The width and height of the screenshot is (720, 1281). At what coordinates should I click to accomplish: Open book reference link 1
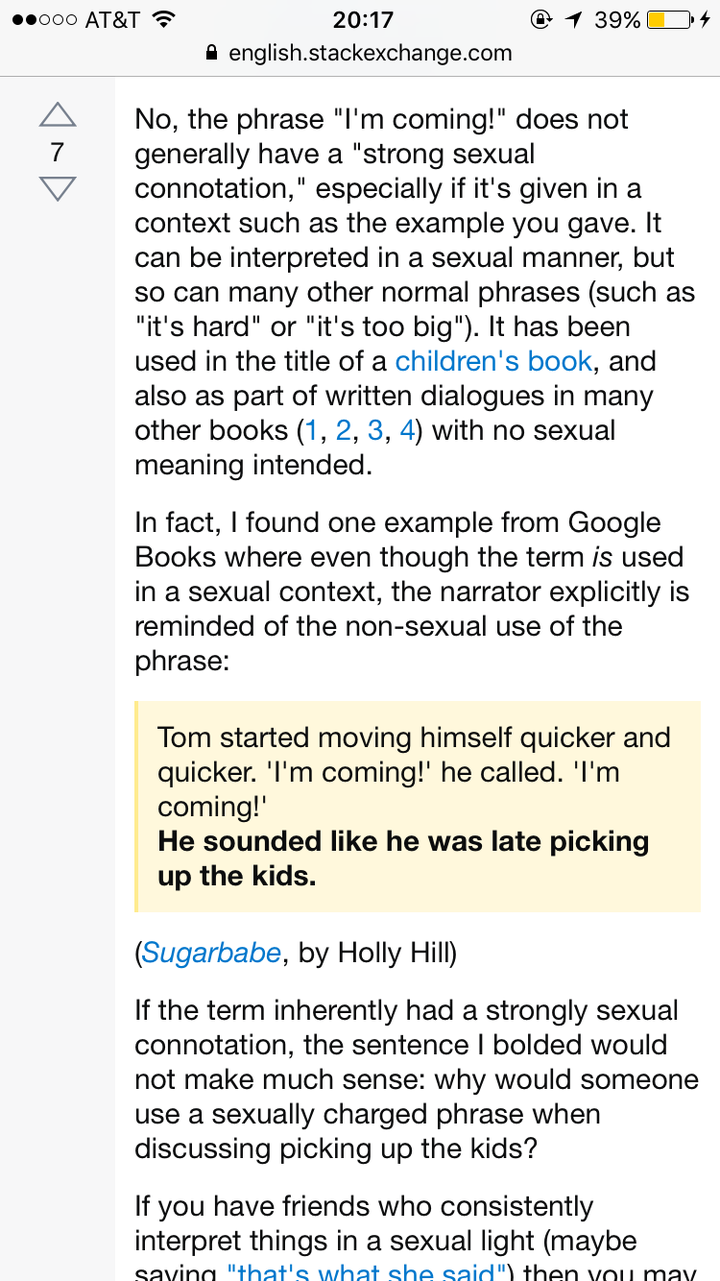(311, 431)
